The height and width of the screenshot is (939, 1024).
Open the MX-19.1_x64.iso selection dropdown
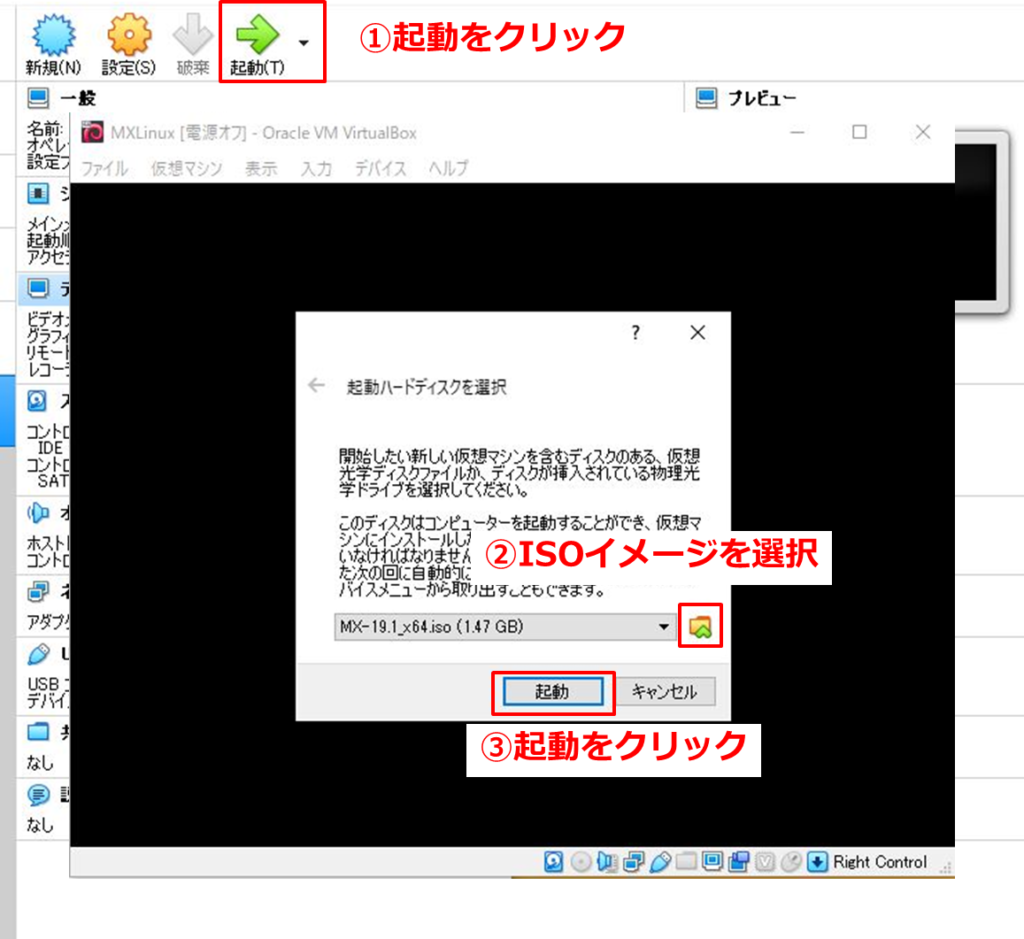click(662, 627)
